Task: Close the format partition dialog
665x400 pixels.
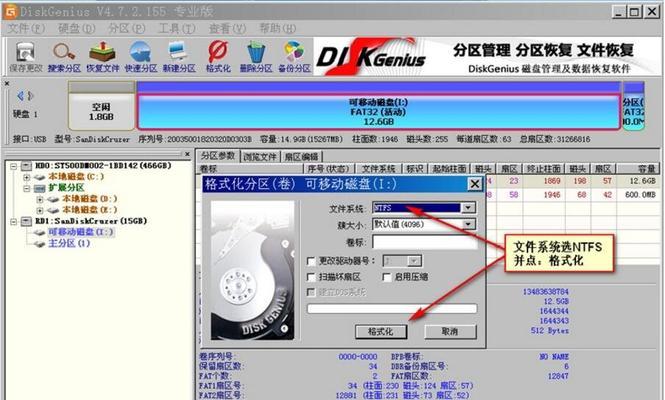Action: click(475, 184)
